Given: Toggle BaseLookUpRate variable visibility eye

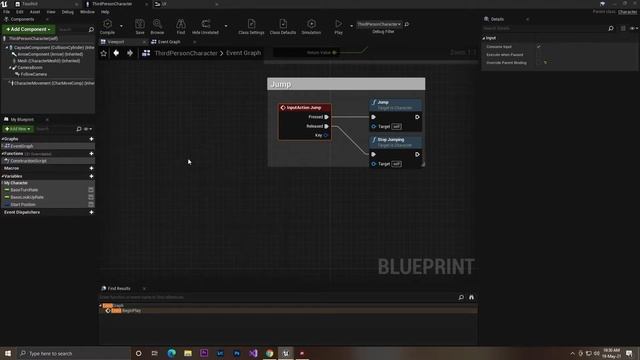Looking at the screenshot, I should [x=91, y=197].
